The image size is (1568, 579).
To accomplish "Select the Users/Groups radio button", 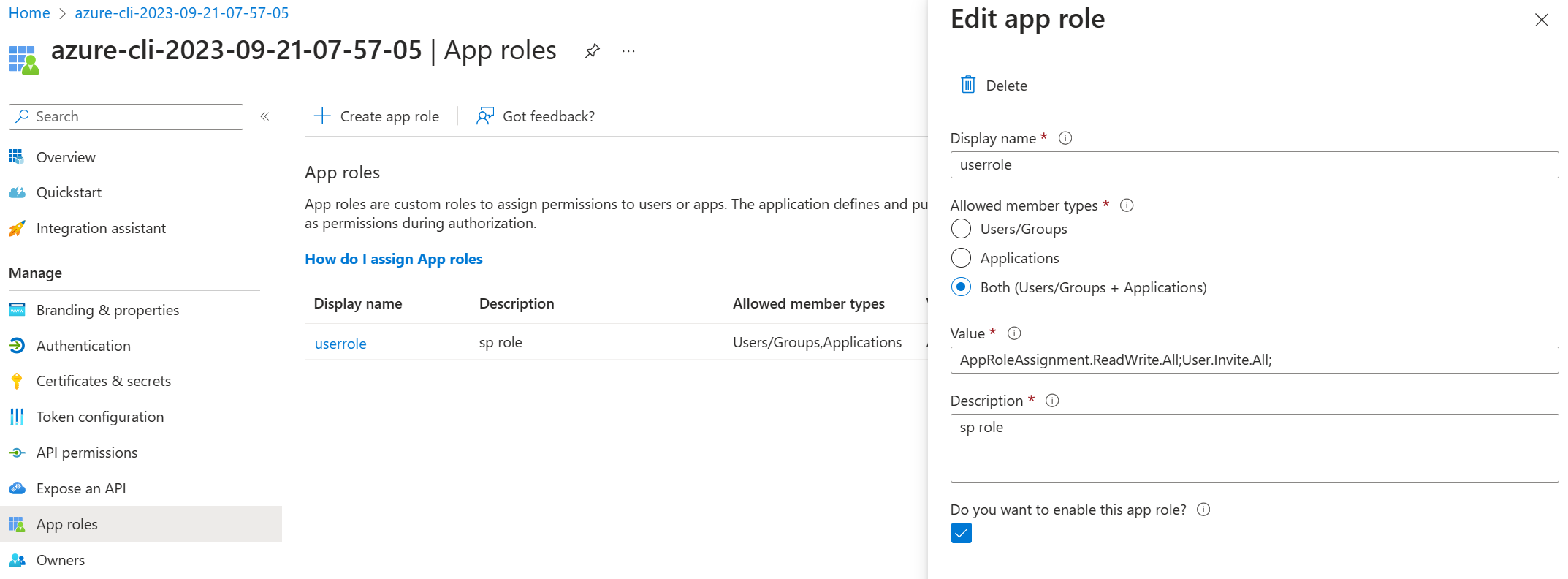I will click(962, 229).
